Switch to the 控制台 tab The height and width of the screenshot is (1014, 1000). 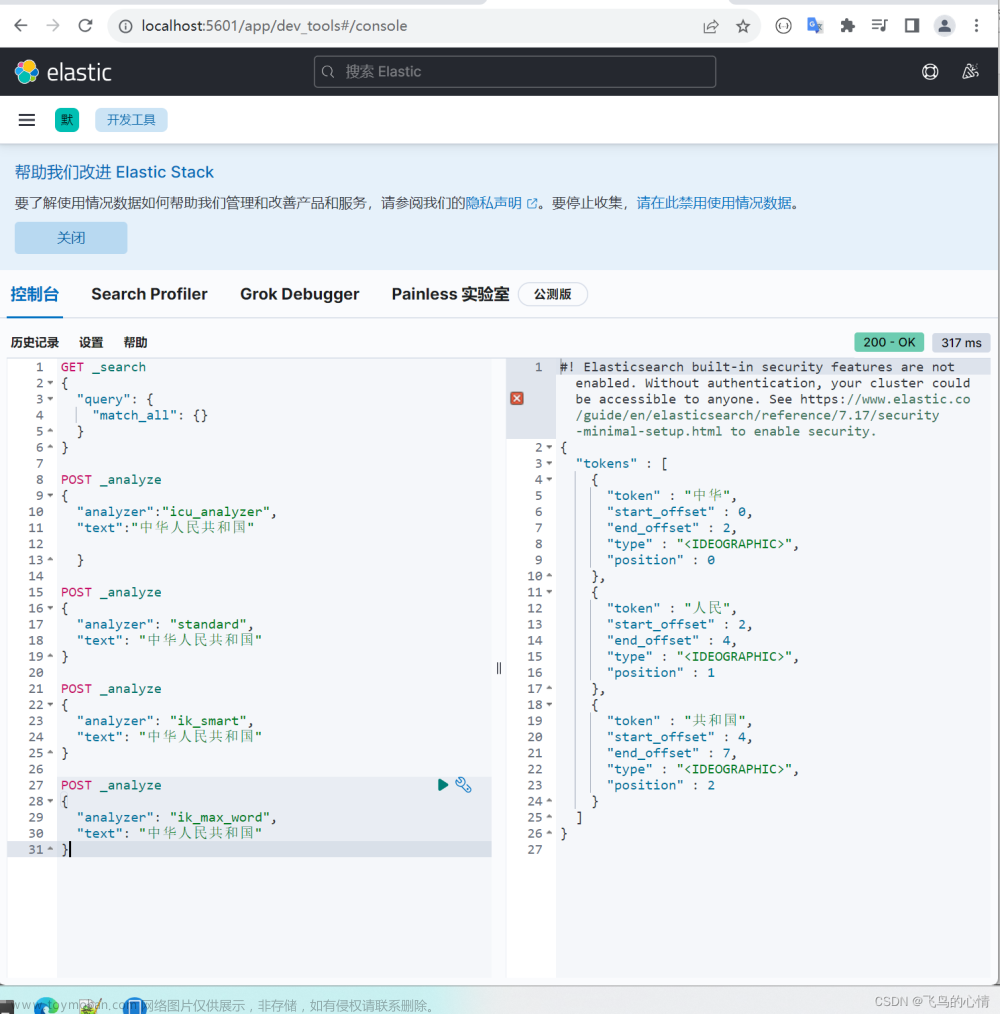click(x=35, y=294)
